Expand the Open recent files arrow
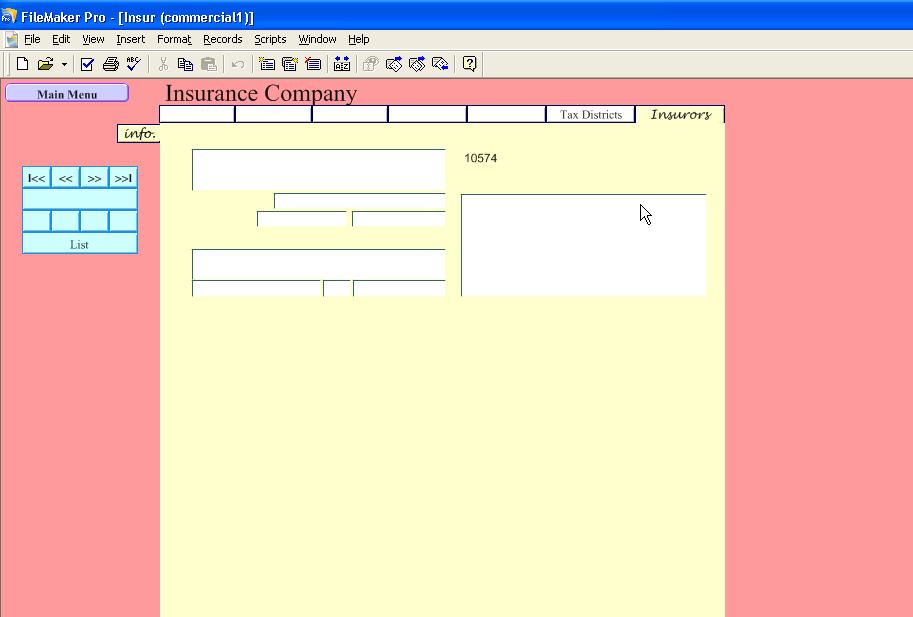Viewport: 913px width, 617px height. pos(64,64)
